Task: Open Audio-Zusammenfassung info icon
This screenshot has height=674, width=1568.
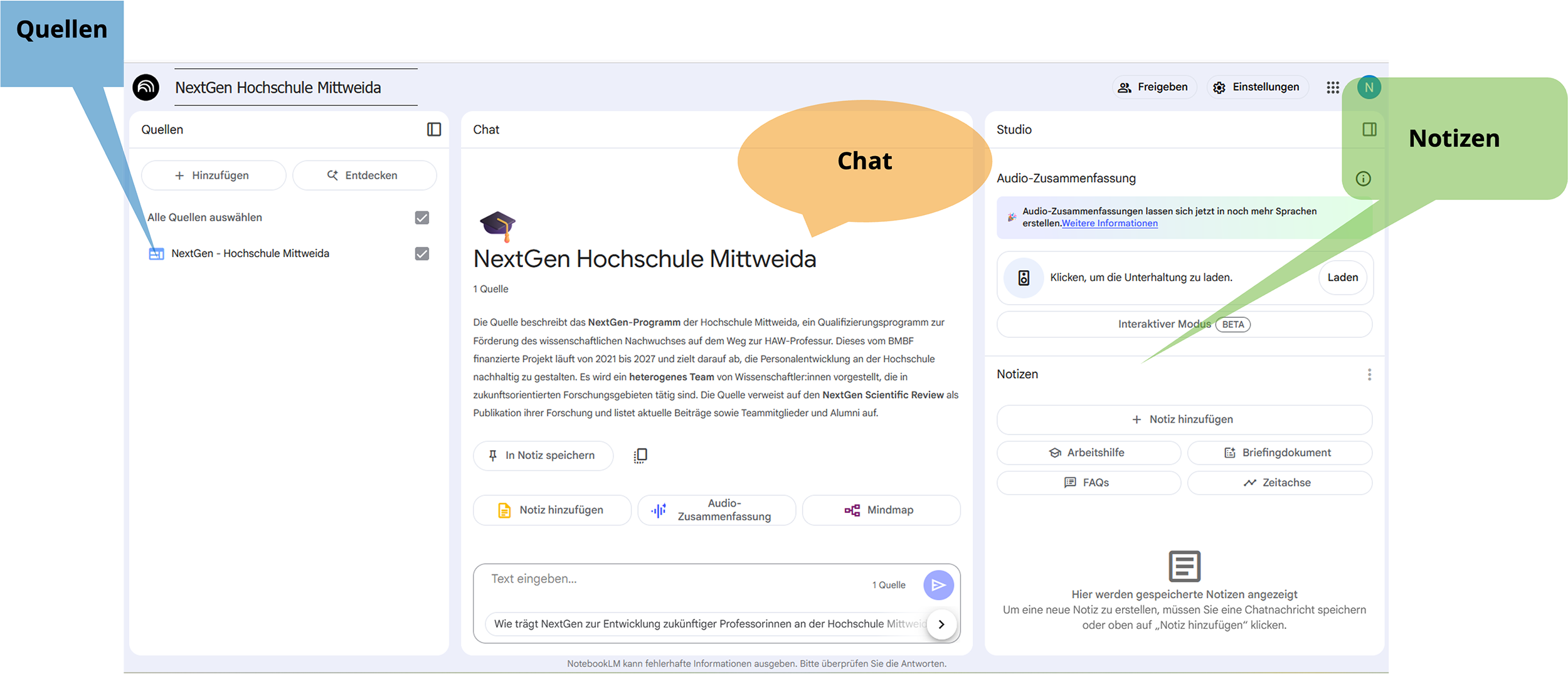Action: pyautogui.click(x=1363, y=179)
